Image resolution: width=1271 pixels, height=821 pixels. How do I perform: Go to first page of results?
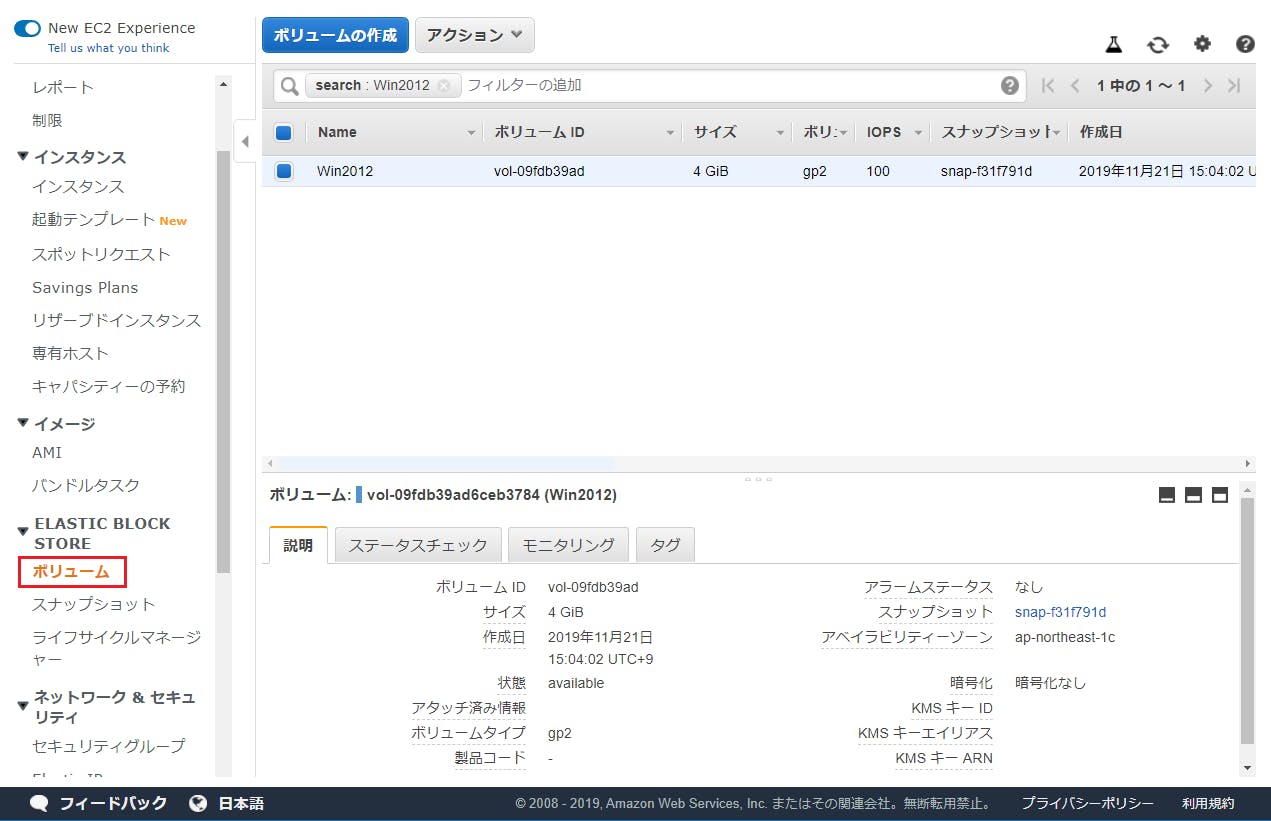click(1048, 86)
